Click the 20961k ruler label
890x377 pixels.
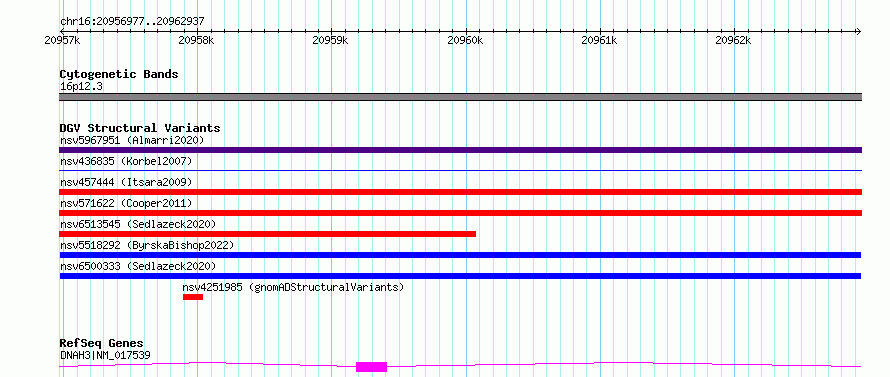[x=599, y=40]
